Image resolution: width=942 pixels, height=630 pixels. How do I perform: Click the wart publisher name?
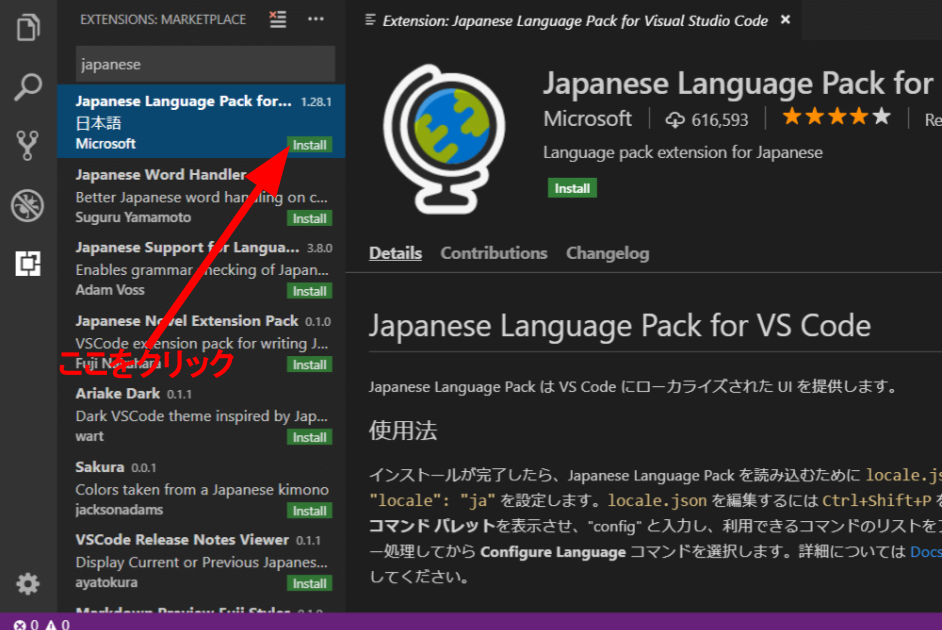pyautogui.click(x=90, y=437)
